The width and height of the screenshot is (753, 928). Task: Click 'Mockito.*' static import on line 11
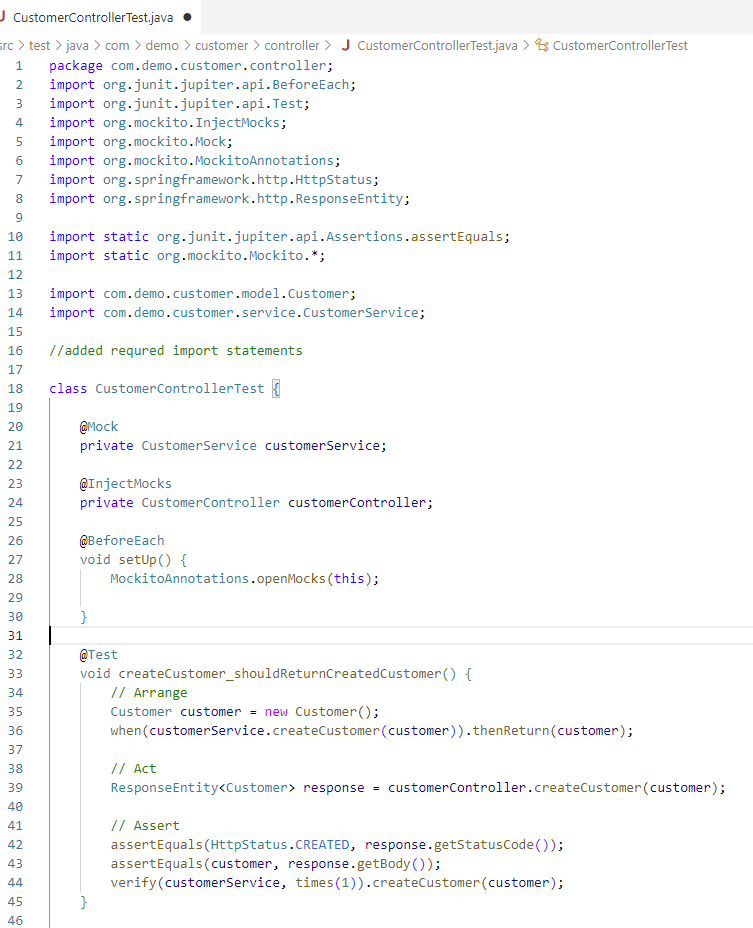[x=284, y=256]
